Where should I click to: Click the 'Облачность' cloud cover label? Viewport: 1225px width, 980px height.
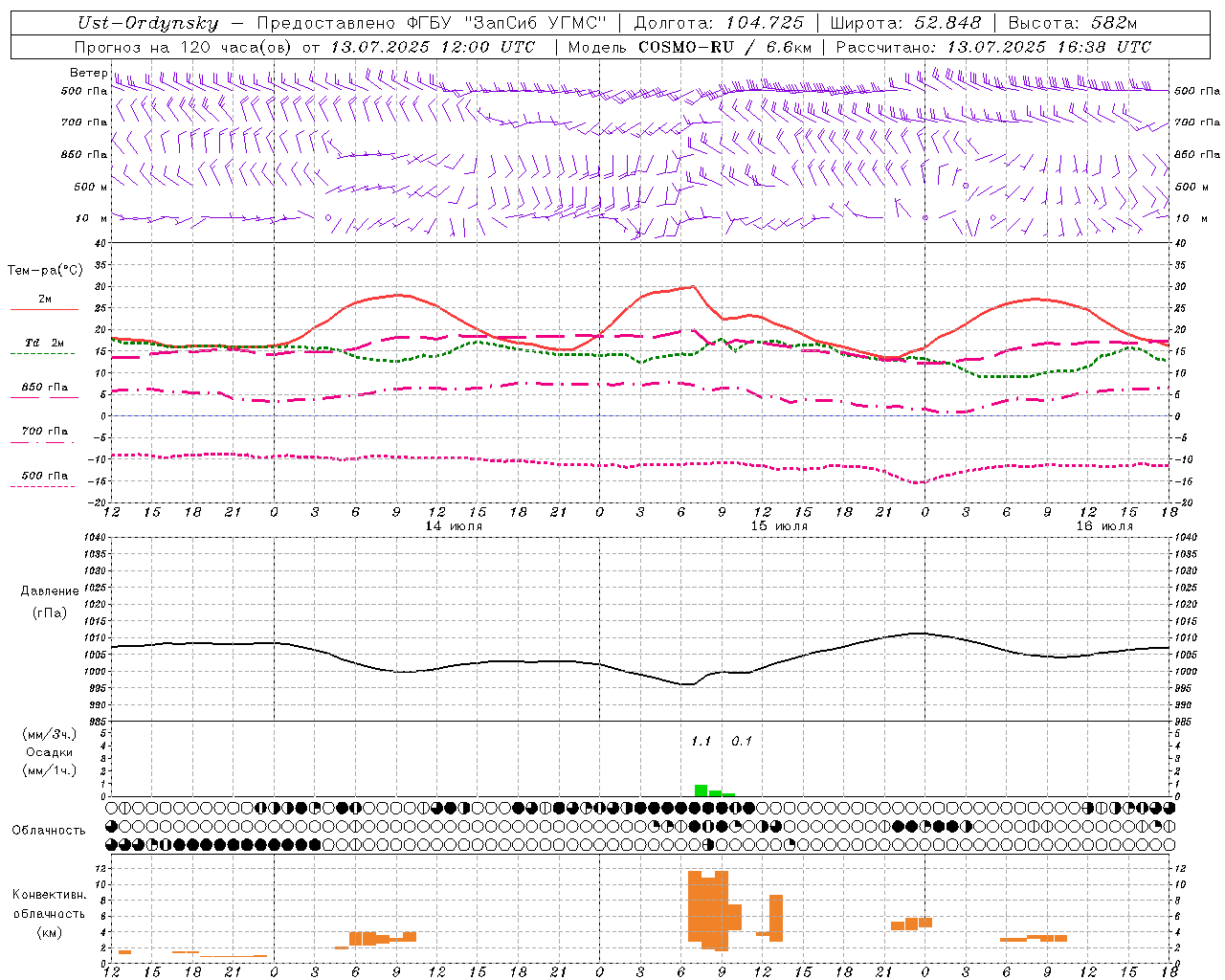(49, 830)
